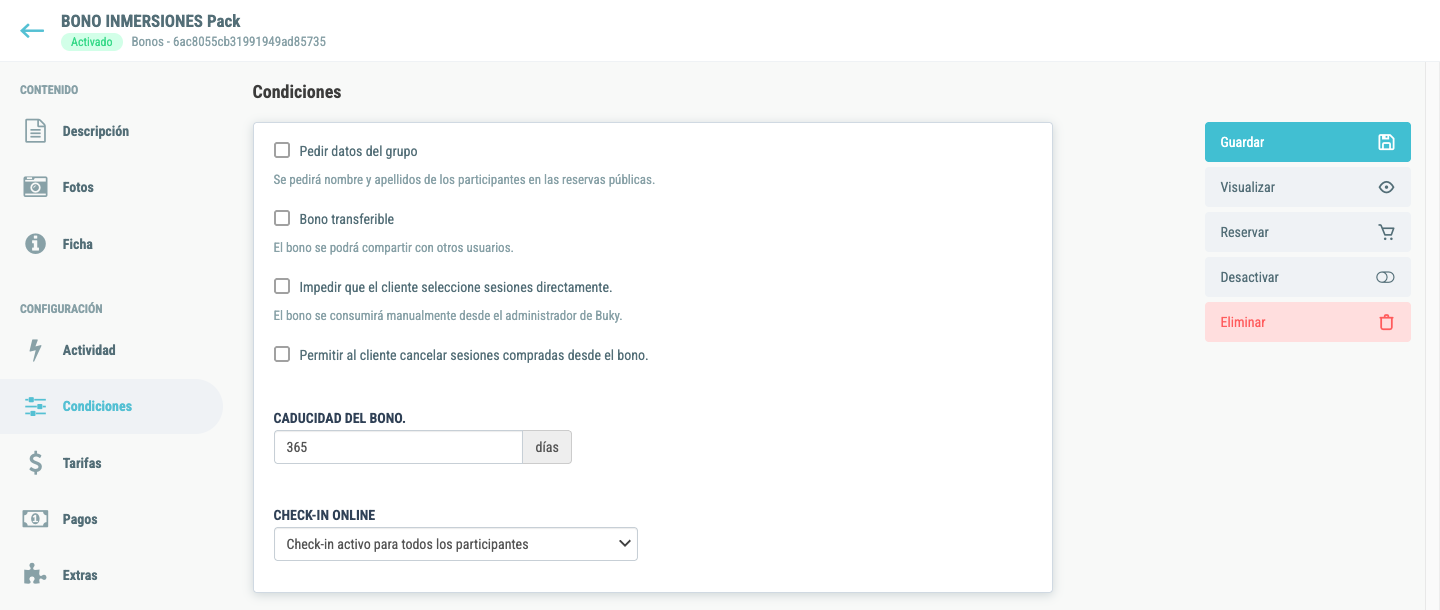Viewport: 1440px width, 610px height.
Task: Open the Tarifas menu item
Action: (82, 463)
